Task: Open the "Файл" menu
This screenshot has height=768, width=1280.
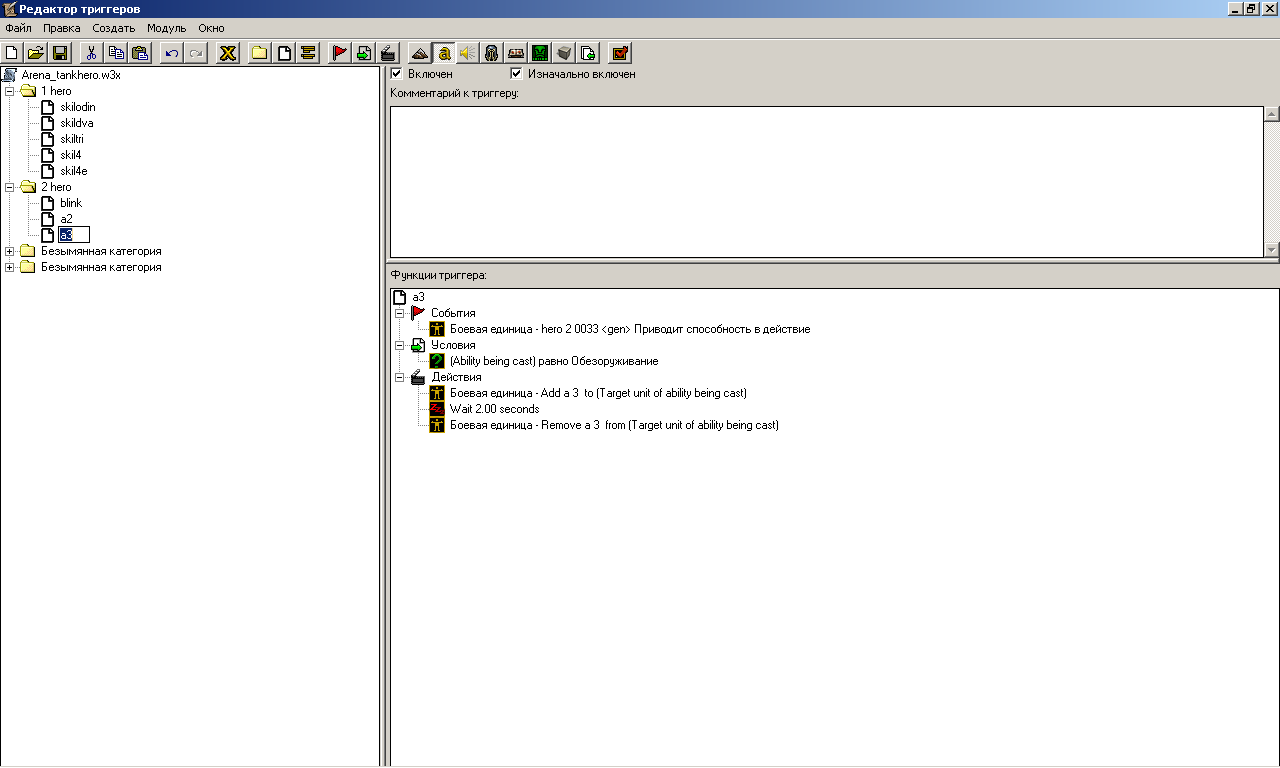Action: pos(18,28)
